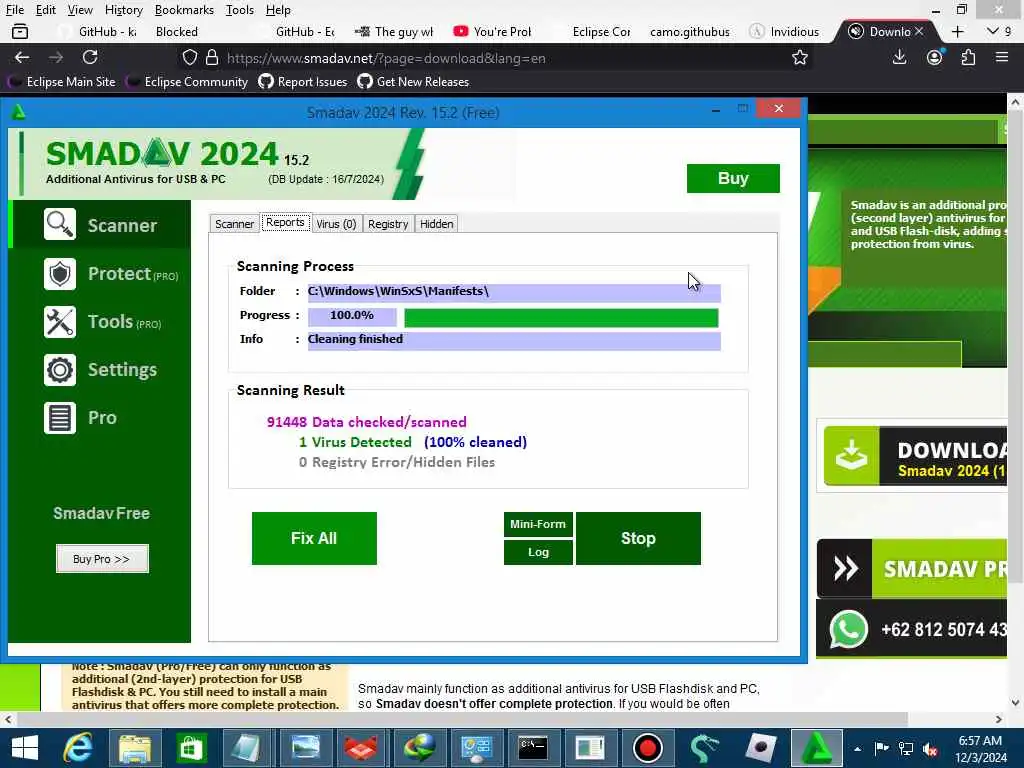Open the Firefox hamburger application menu
Image resolution: width=1024 pixels, height=768 pixels.
1002,57
